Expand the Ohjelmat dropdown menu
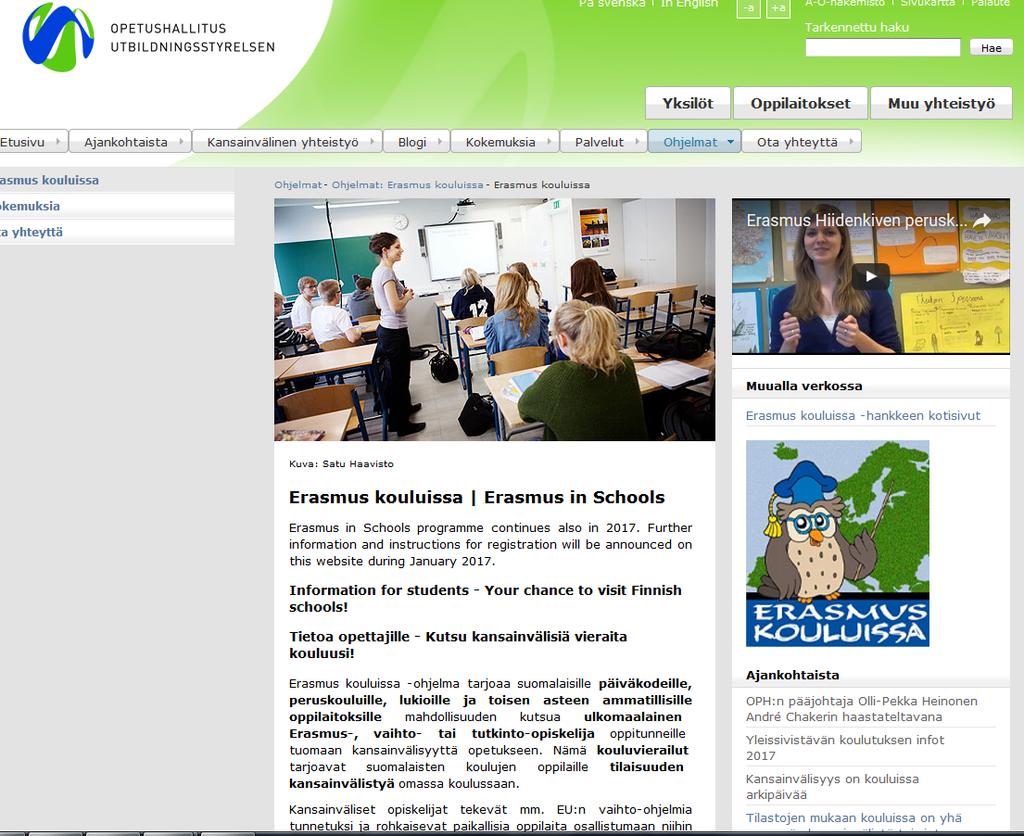Image resolution: width=1024 pixels, height=836 pixels. click(x=694, y=142)
